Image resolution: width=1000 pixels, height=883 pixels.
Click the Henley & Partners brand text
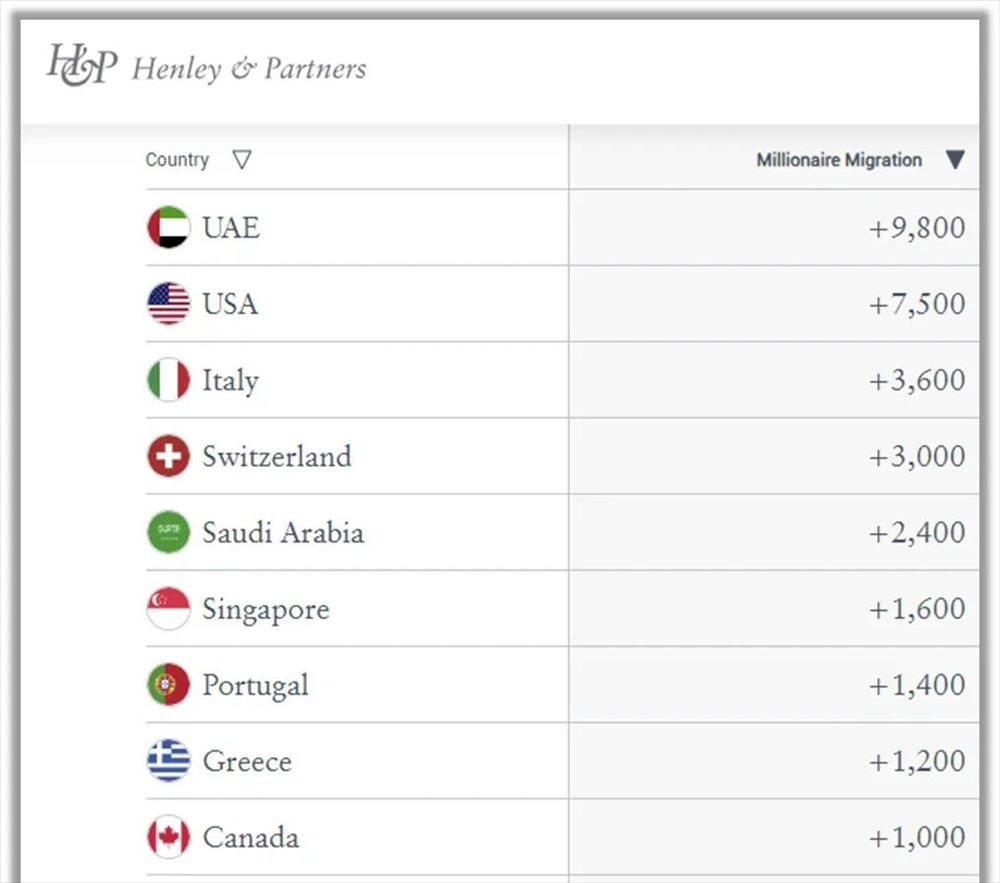(x=249, y=69)
